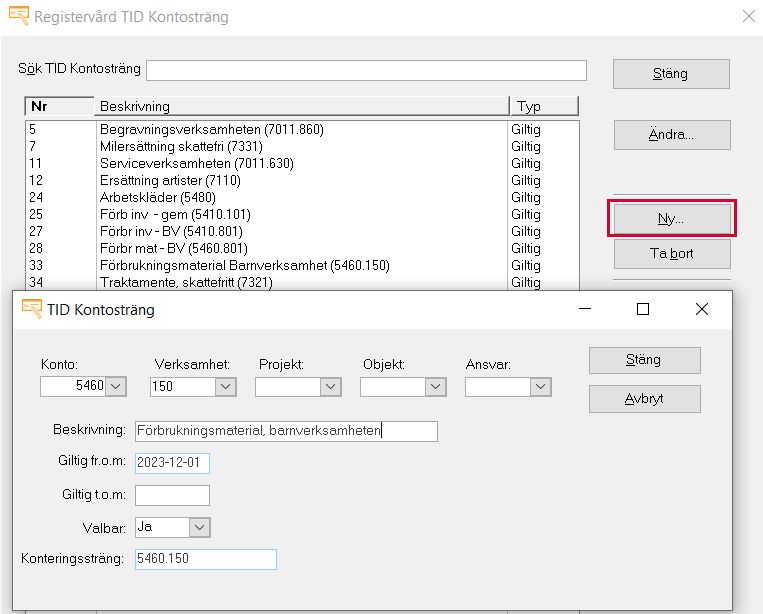Click the Stäng button in Registervård window
The image size is (763, 614).
click(x=671, y=74)
